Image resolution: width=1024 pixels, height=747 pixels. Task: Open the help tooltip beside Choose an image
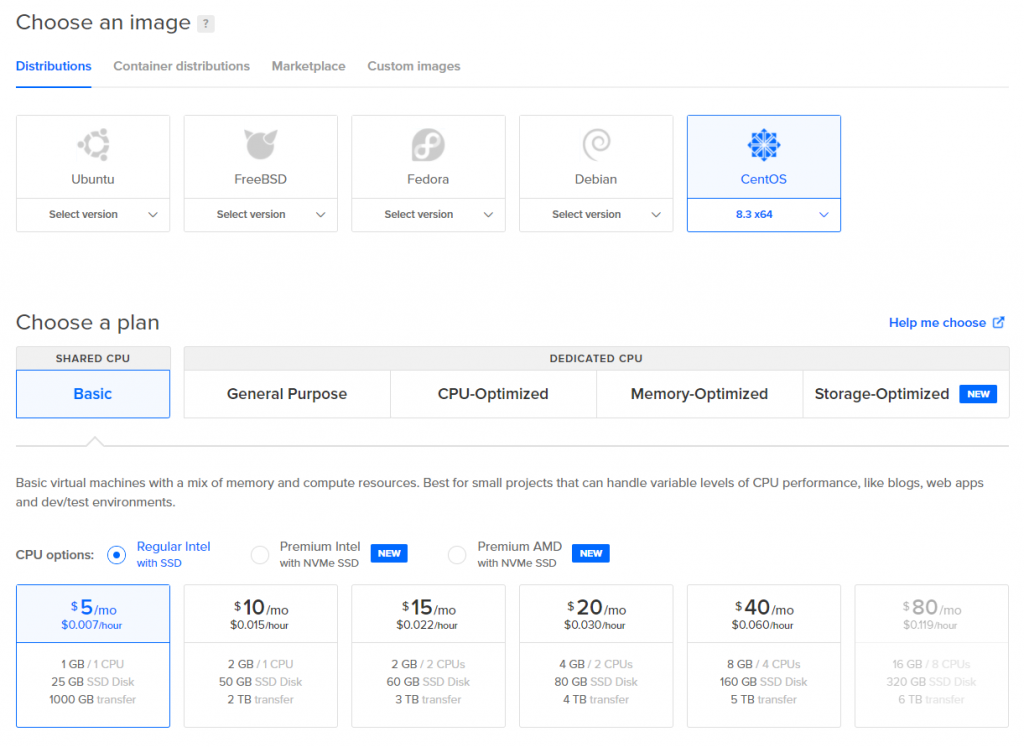click(x=207, y=22)
